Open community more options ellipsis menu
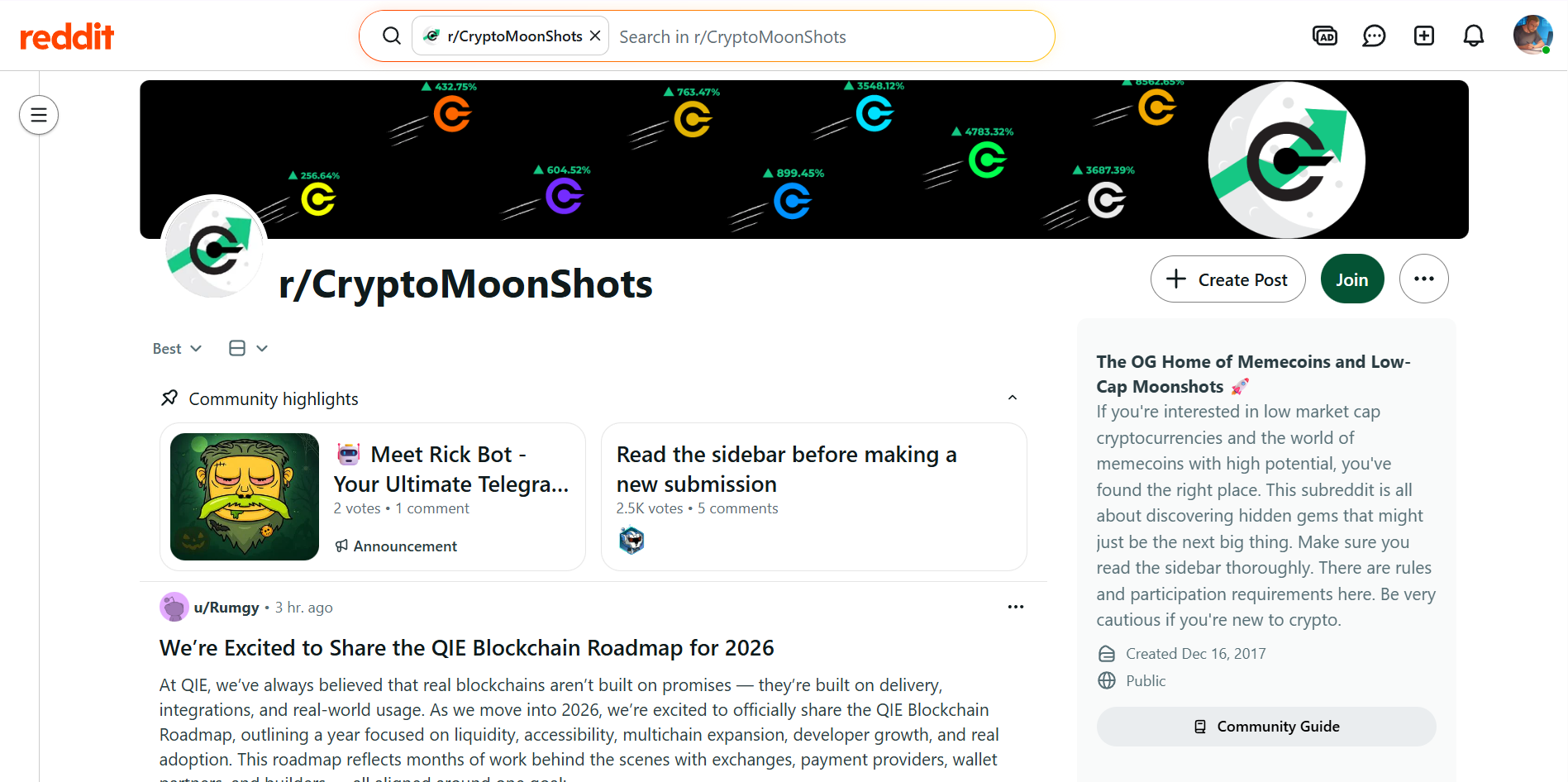This screenshot has height=782, width=1568. click(x=1423, y=279)
